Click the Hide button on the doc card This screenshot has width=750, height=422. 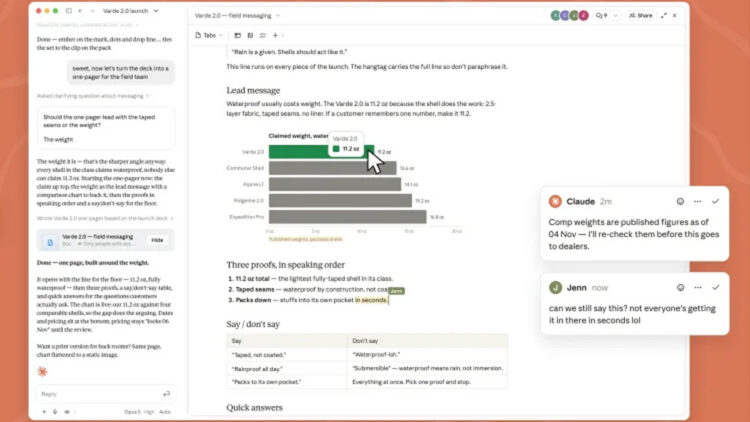pyautogui.click(x=157, y=240)
